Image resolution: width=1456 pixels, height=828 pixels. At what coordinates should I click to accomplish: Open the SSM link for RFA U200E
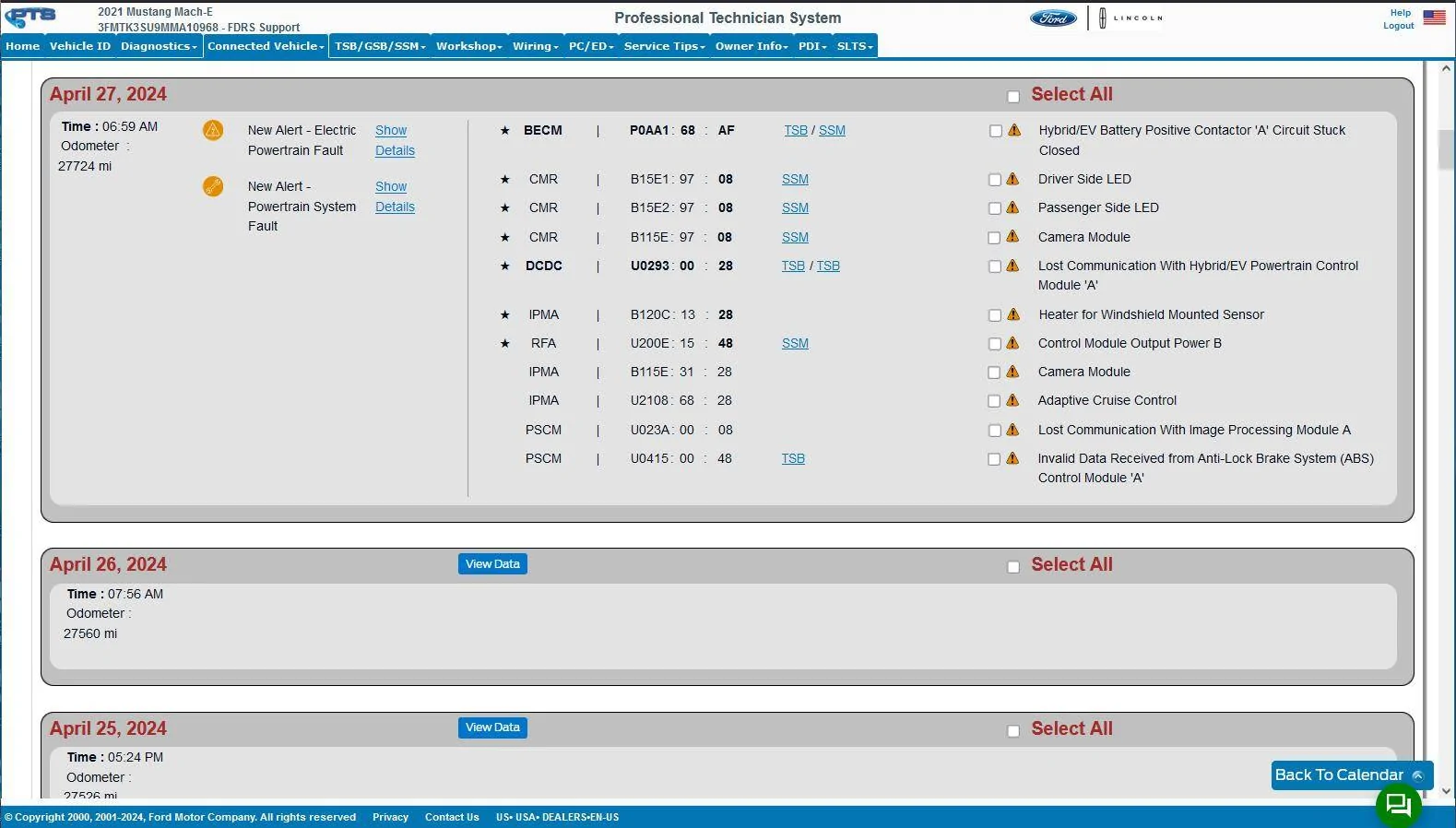[795, 343]
